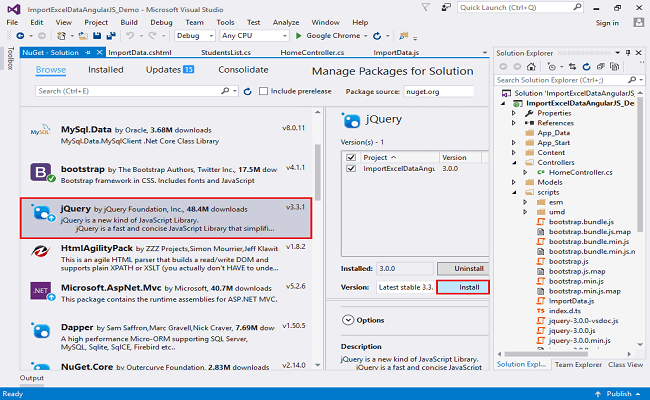Click the Dapper package icon
Screen dimensions: 650x400
click(x=41, y=331)
